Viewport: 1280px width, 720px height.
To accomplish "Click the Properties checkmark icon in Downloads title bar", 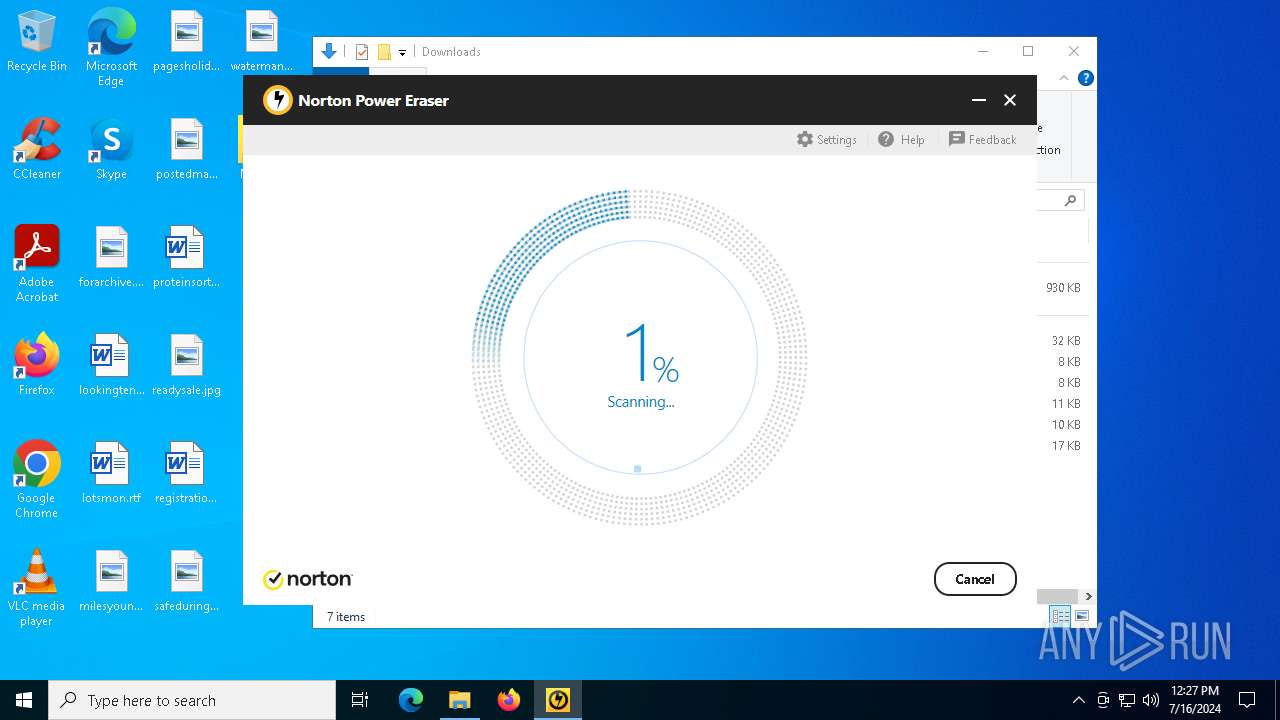I will tap(362, 52).
